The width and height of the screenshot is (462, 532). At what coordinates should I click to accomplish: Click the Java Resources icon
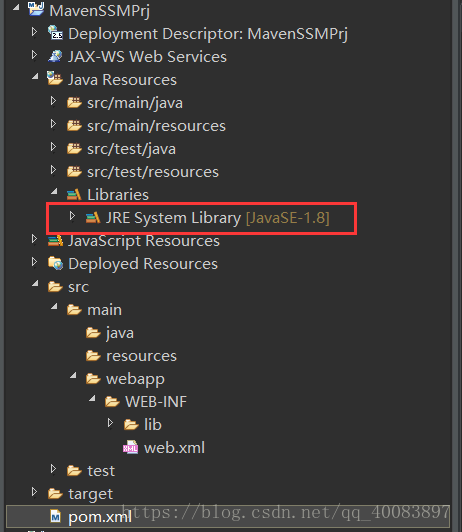click(55, 78)
